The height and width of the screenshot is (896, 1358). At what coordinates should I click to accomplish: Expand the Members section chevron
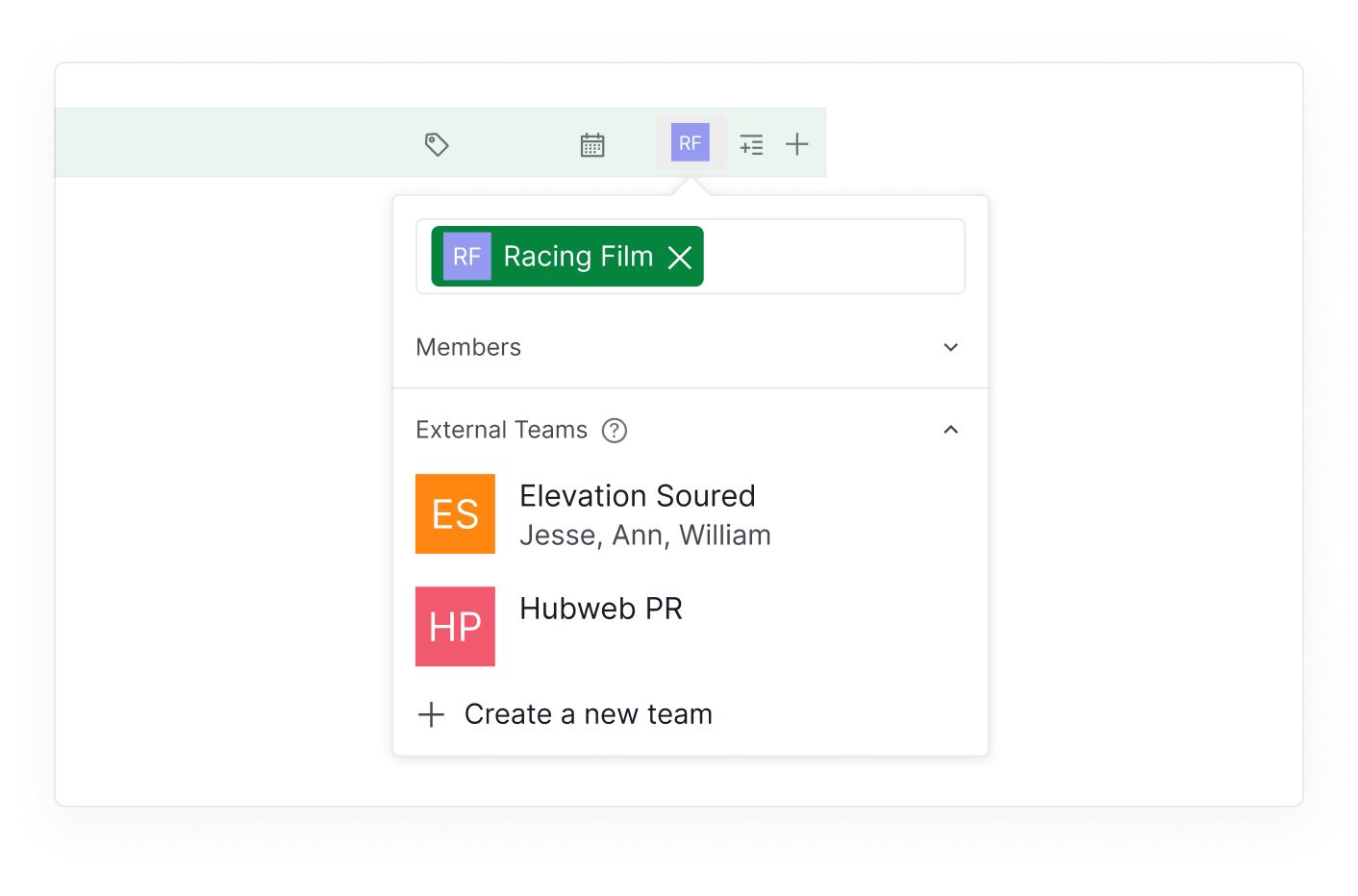(951, 347)
